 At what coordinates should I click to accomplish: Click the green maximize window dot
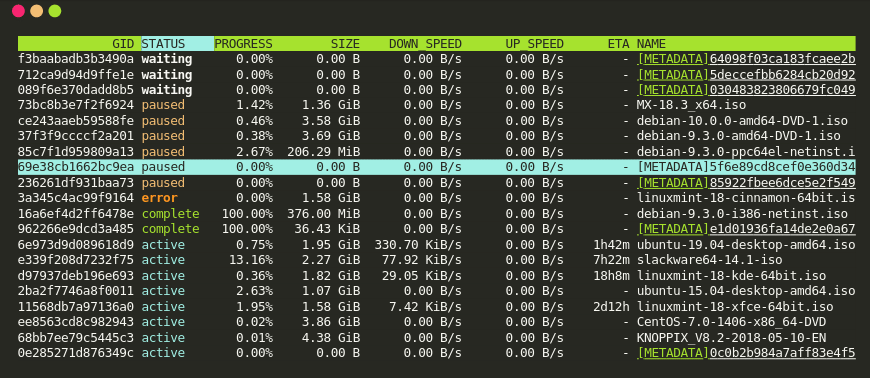tap(55, 11)
